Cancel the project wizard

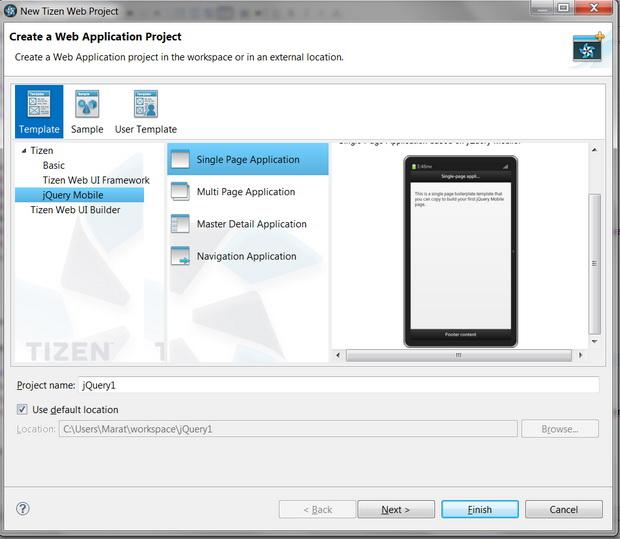[563, 509]
